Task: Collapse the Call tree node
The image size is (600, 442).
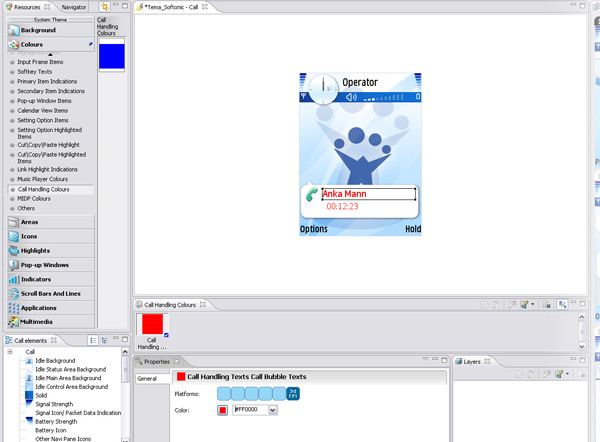Action: tap(8, 352)
